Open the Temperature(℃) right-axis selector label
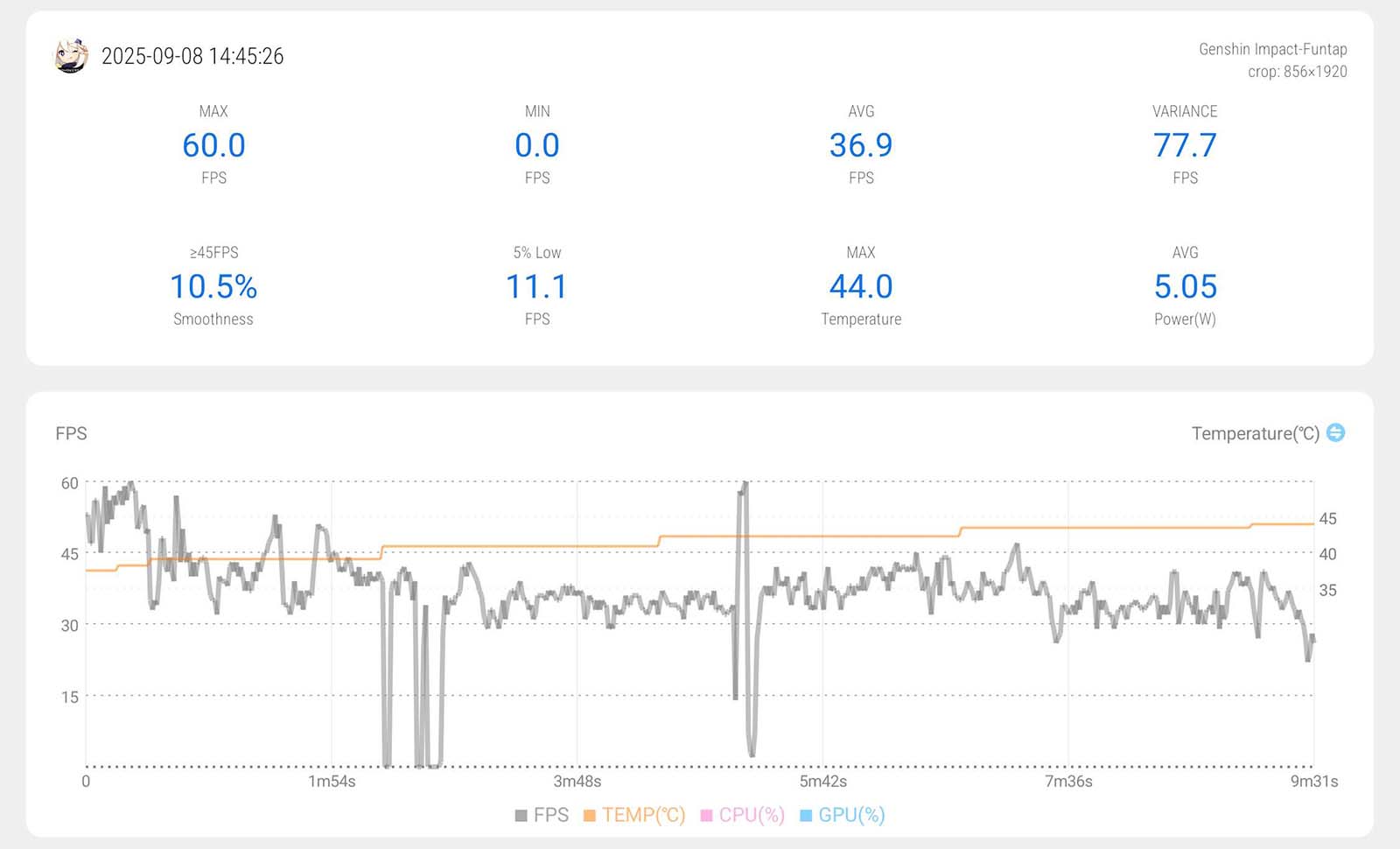Screen dimensions: 1400x849 point(1255,433)
